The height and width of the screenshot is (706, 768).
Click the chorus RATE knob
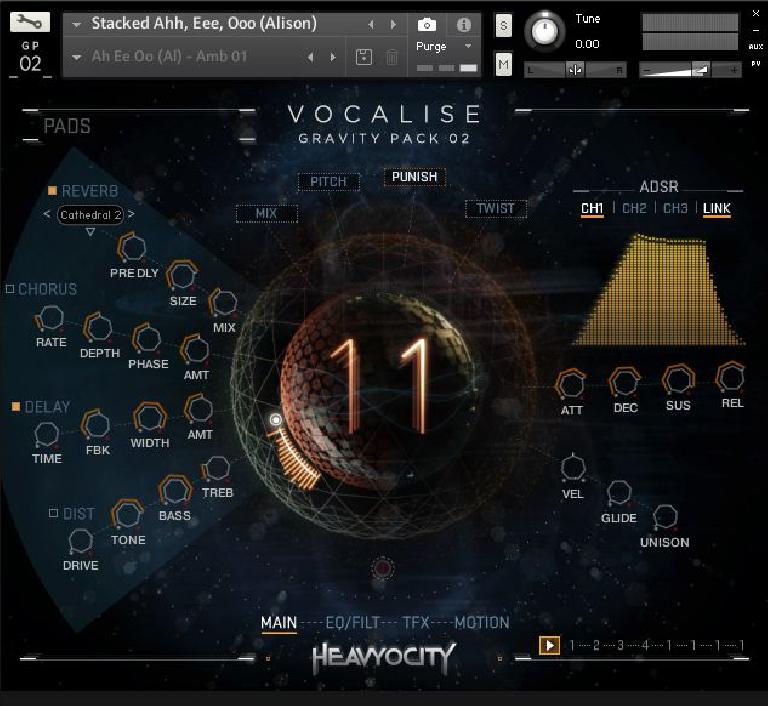coord(50,318)
